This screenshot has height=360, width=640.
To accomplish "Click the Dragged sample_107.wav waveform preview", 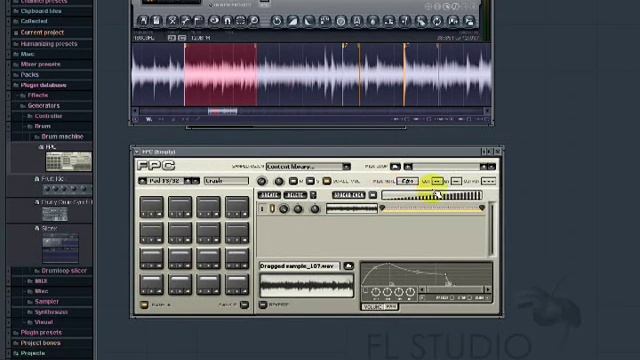I will pyautogui.click(x=307, y=285).
